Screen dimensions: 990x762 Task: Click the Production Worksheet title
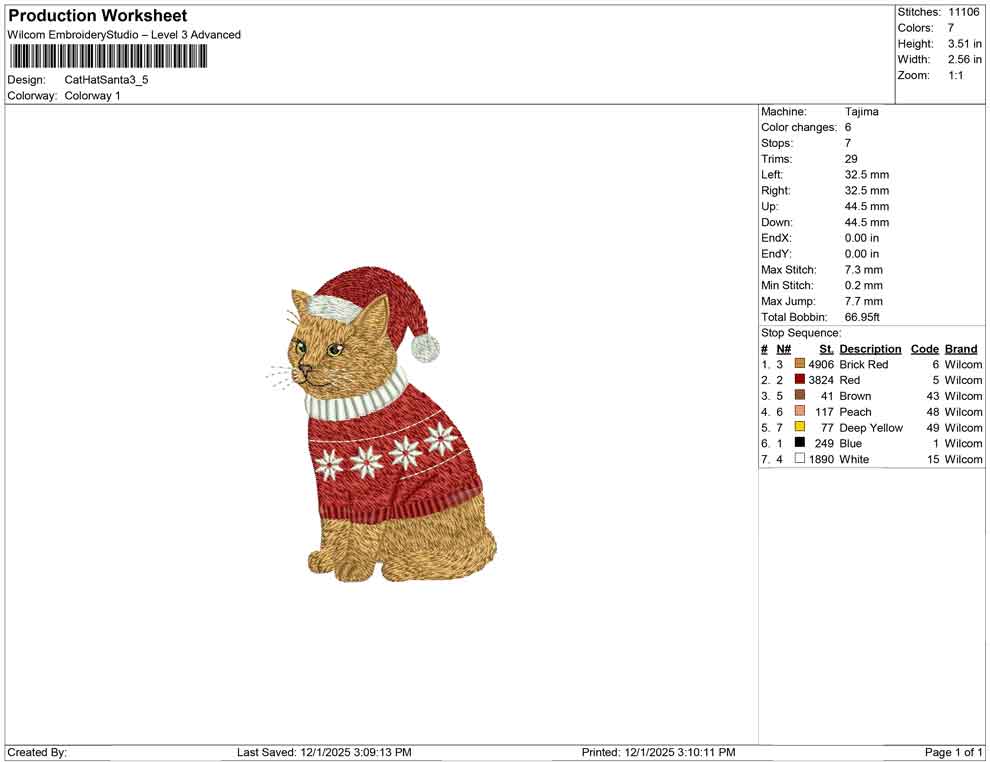[x=96, y=16]
